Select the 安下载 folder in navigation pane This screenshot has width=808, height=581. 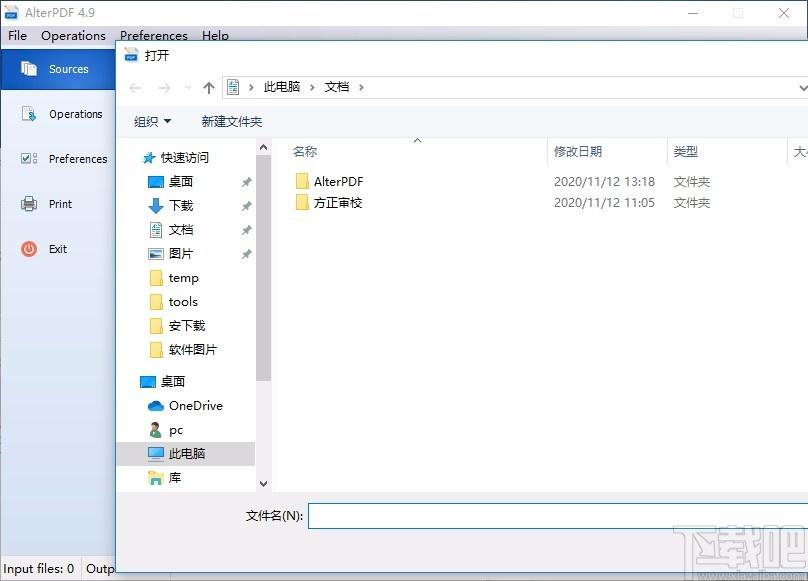187,326
